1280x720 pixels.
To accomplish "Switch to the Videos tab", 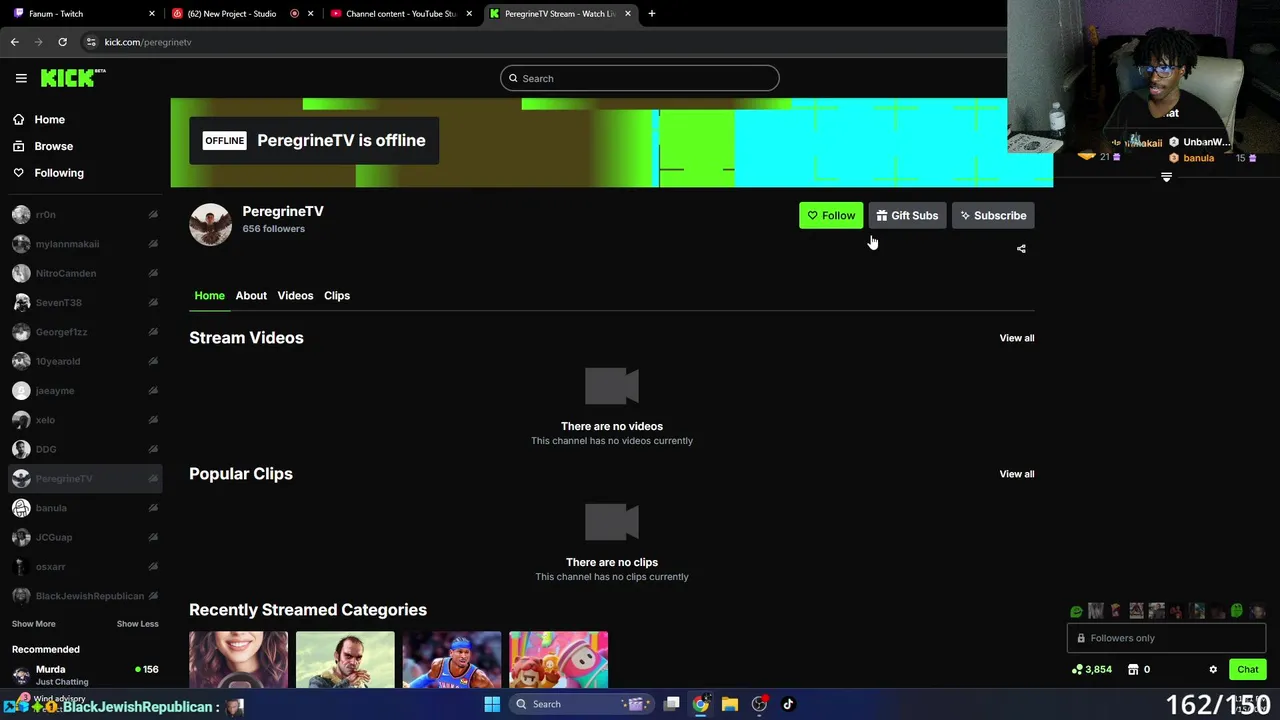I will 295,296.
